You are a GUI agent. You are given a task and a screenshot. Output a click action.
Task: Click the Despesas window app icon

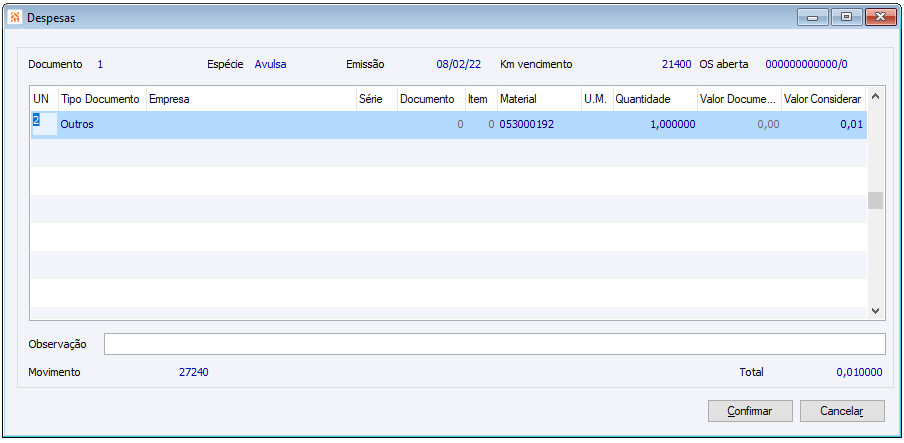[x=16, y=17]
